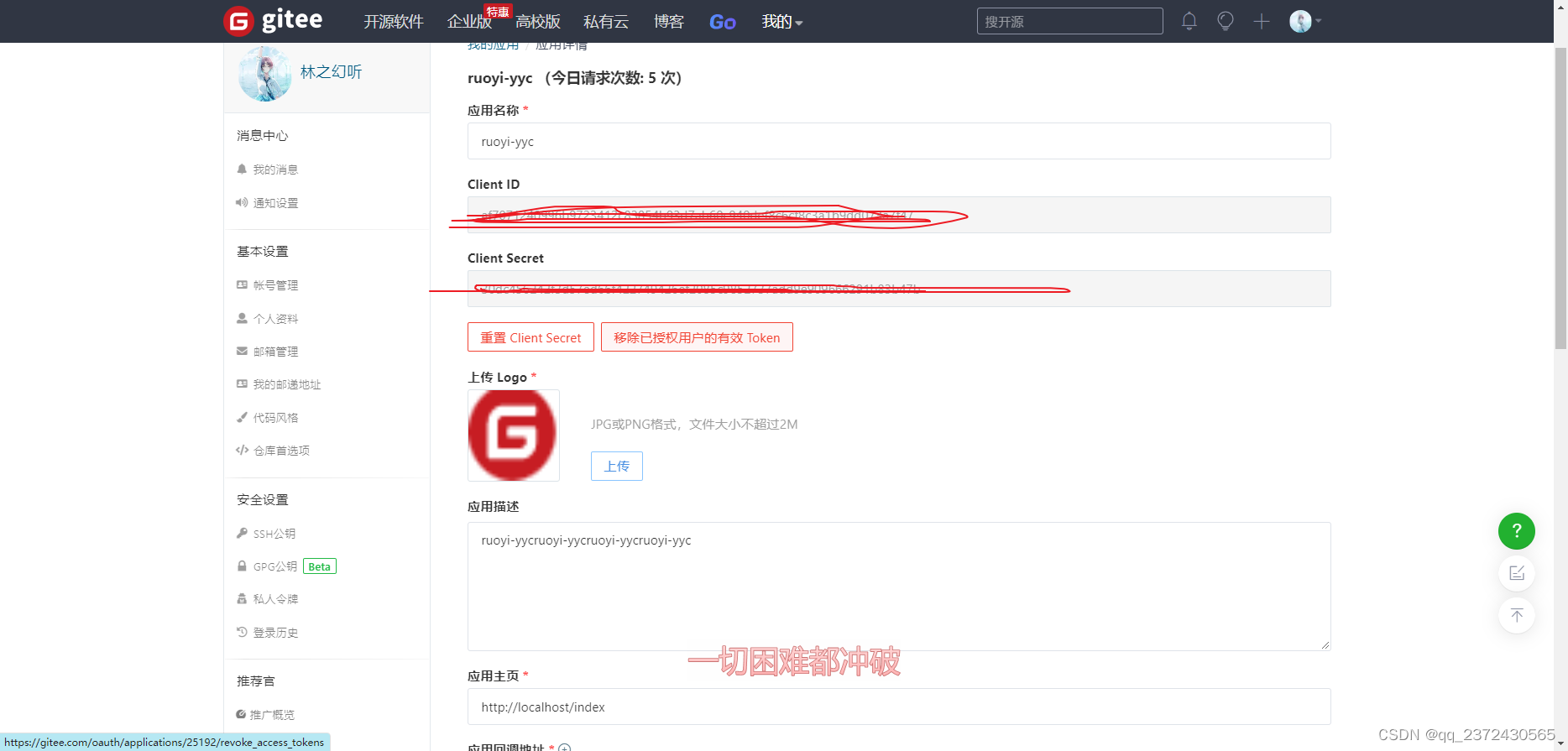Open the Go link in the top navigation
Image resolution: width=1568 pixels, height=751 pixels.
723,22
